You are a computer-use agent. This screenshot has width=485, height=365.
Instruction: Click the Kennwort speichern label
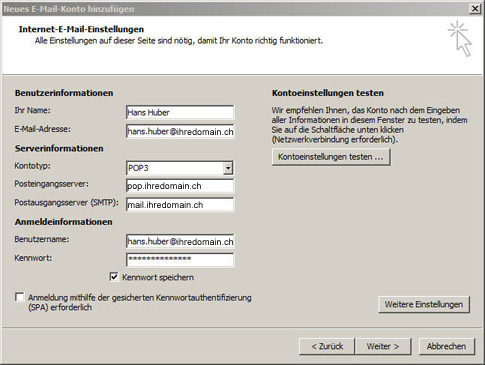(x=158, y=277)
